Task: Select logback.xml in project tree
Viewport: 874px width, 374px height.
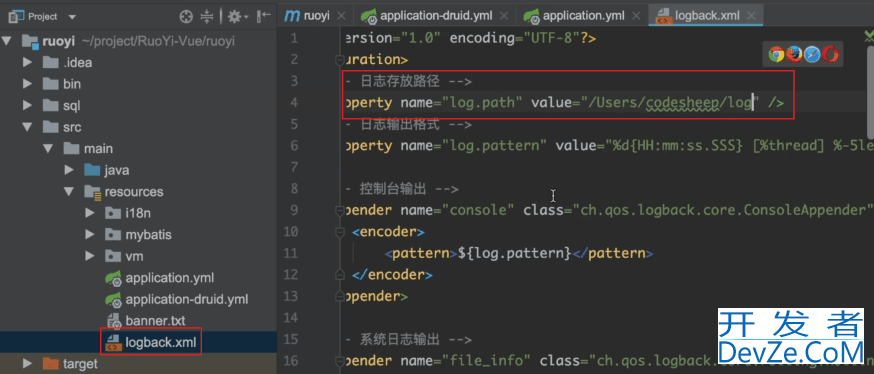Action: tap(161, 342)
